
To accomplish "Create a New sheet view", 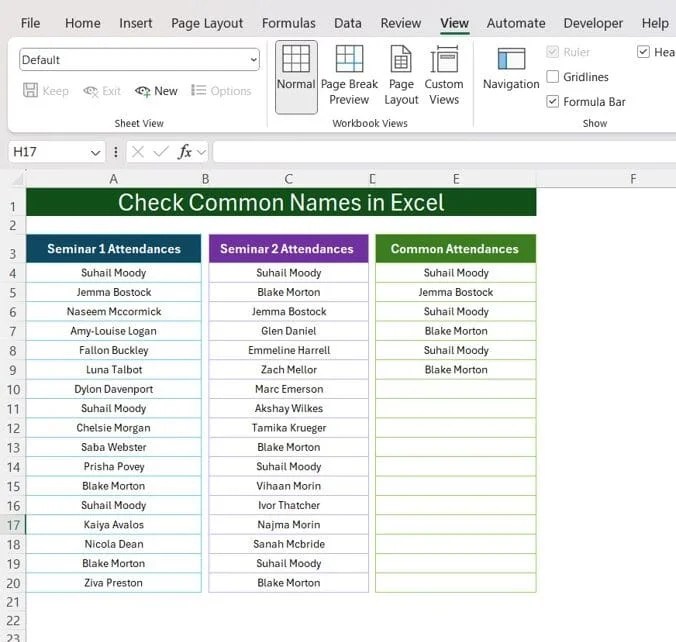I will 156,91.
